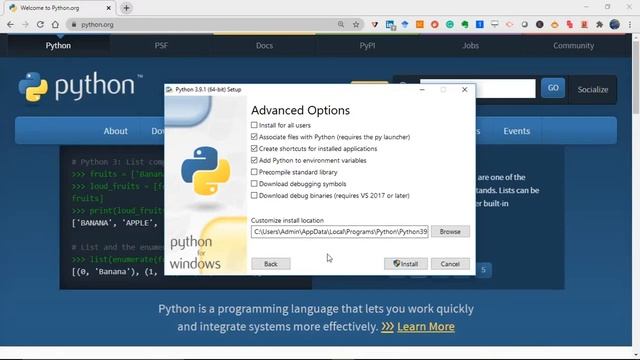Screen dimensions: 640x360
Task: Open the PyPI top navigation tab
Action: pos(367,45)
